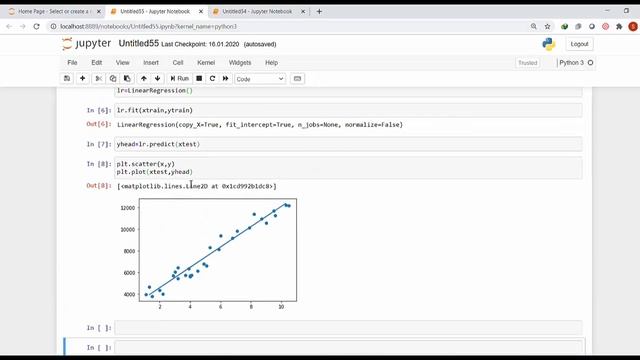Open the View menu
This screenshot has height=360, width=640.
[x=122, y=62]
